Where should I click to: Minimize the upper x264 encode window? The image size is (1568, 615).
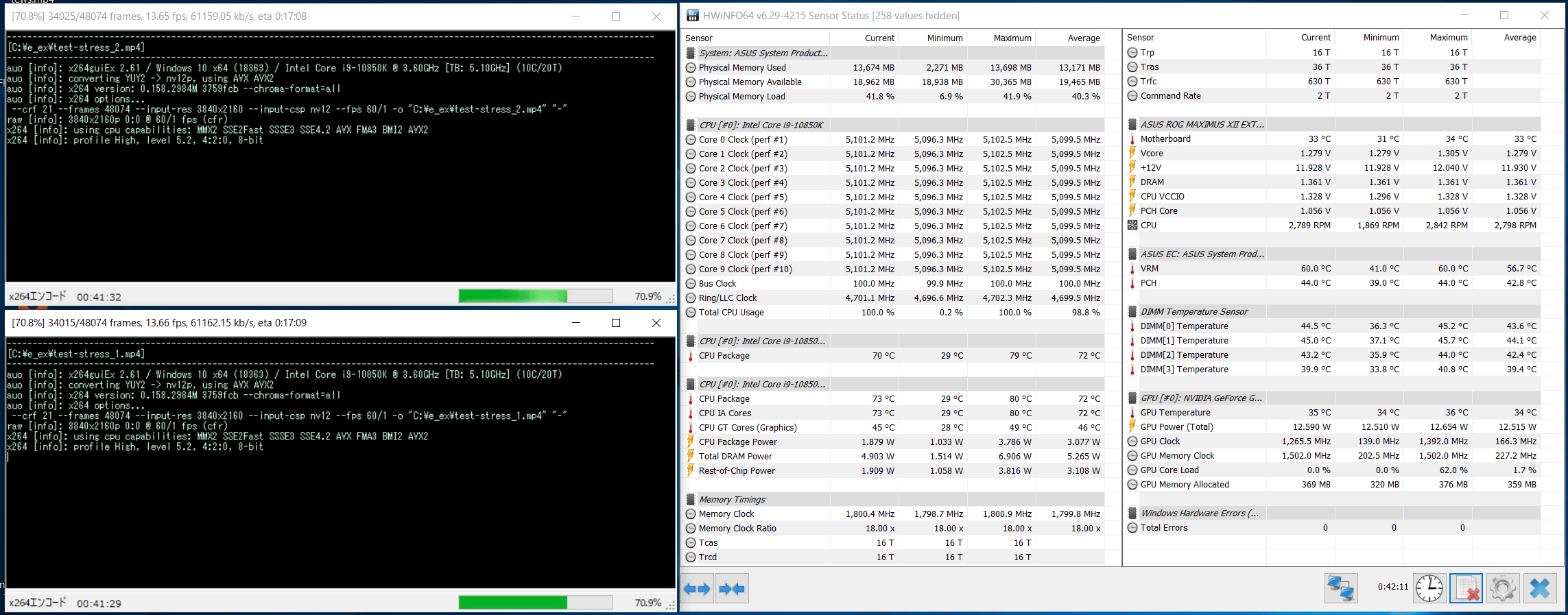pyautogui.click(x=576, y=16)
